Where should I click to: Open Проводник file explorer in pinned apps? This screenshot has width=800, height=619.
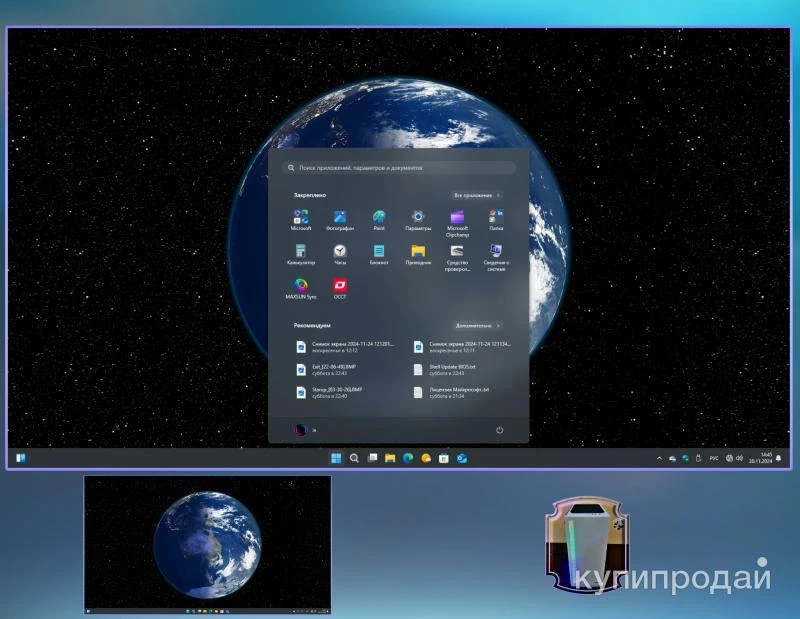pos(418,252)
